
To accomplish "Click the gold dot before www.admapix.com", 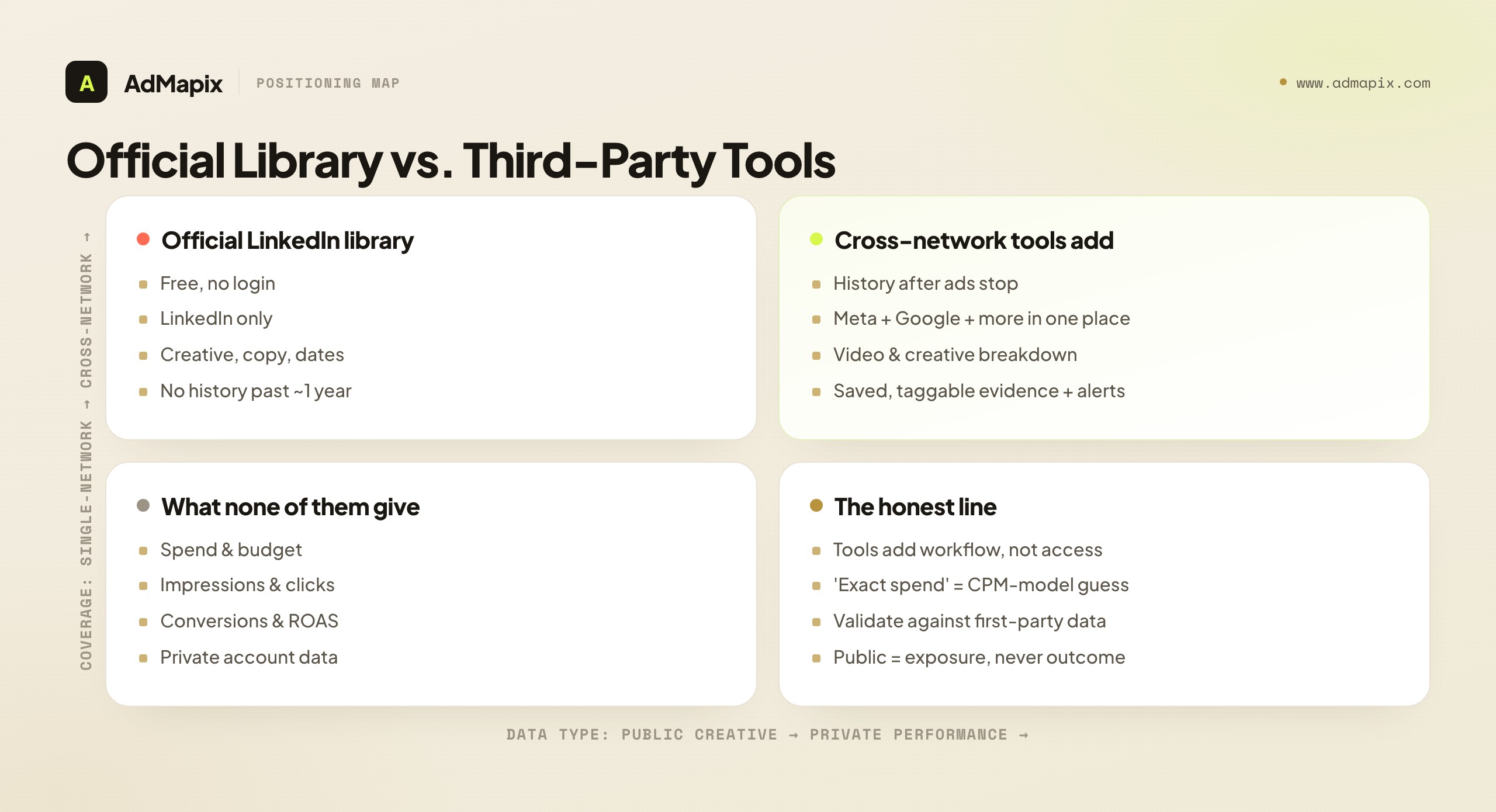I will click(x=1283, y=82).
